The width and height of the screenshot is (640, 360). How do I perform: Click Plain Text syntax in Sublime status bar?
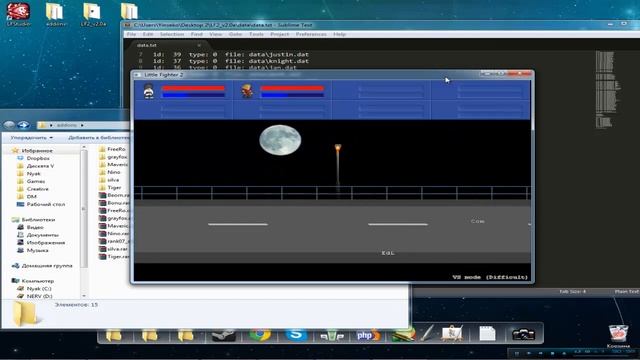(627, 291)
